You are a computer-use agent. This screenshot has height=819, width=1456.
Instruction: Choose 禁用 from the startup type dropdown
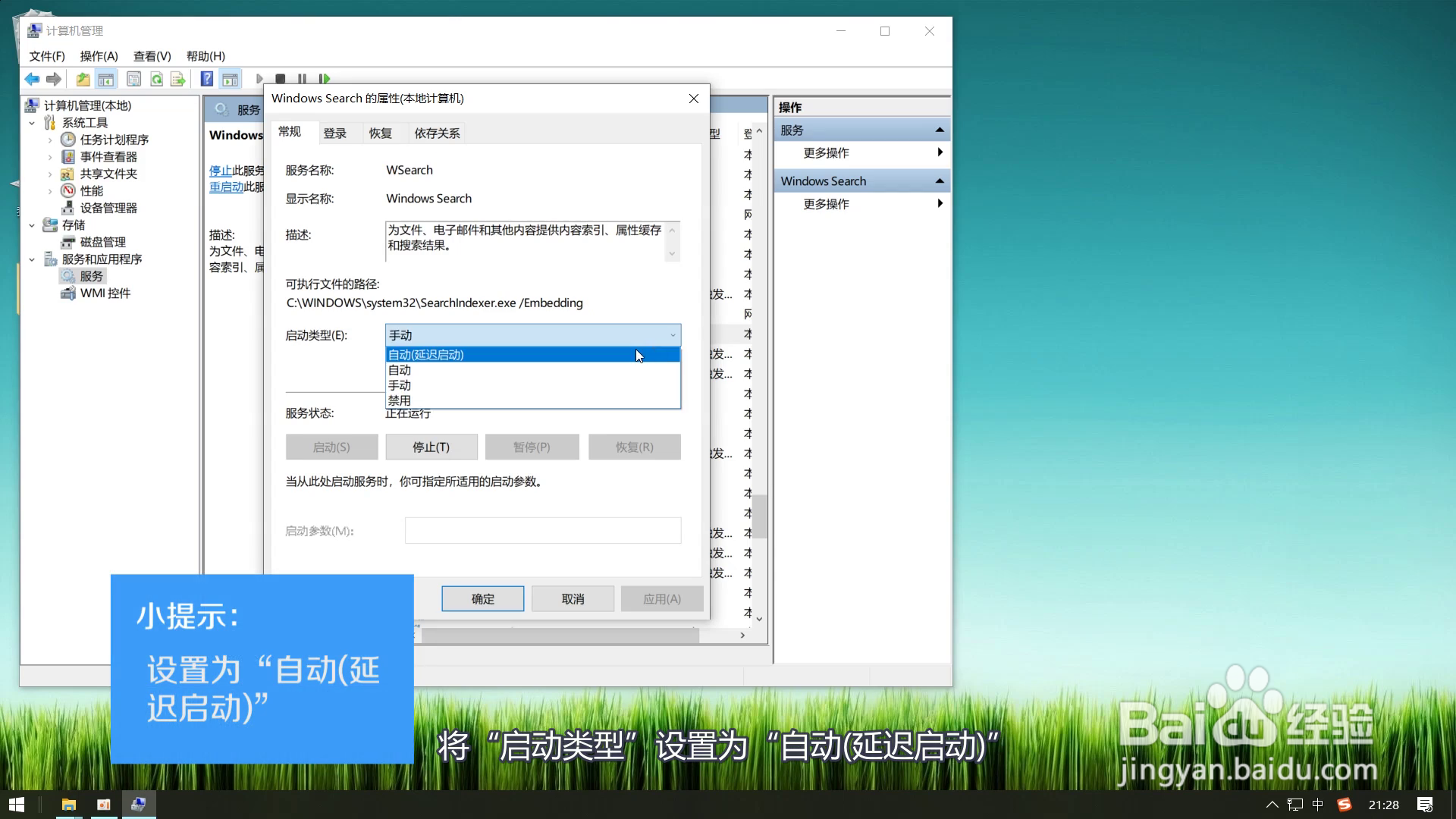point(400,400)
